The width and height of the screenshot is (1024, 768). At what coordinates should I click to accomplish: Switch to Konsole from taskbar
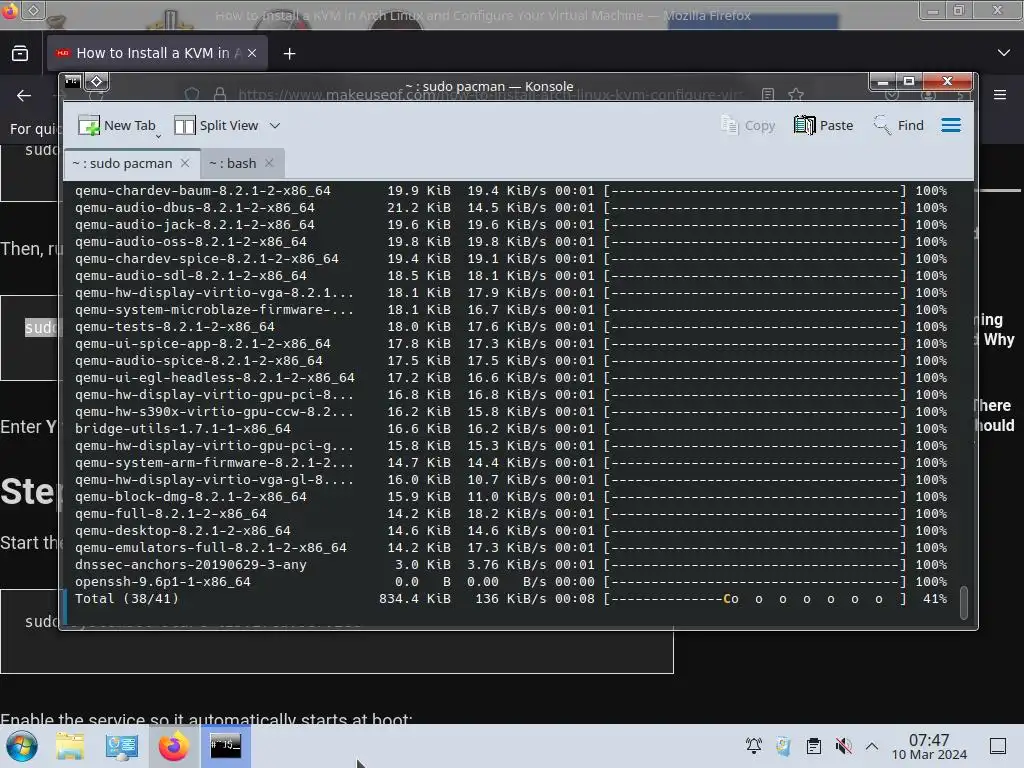[x=225, y=746]
